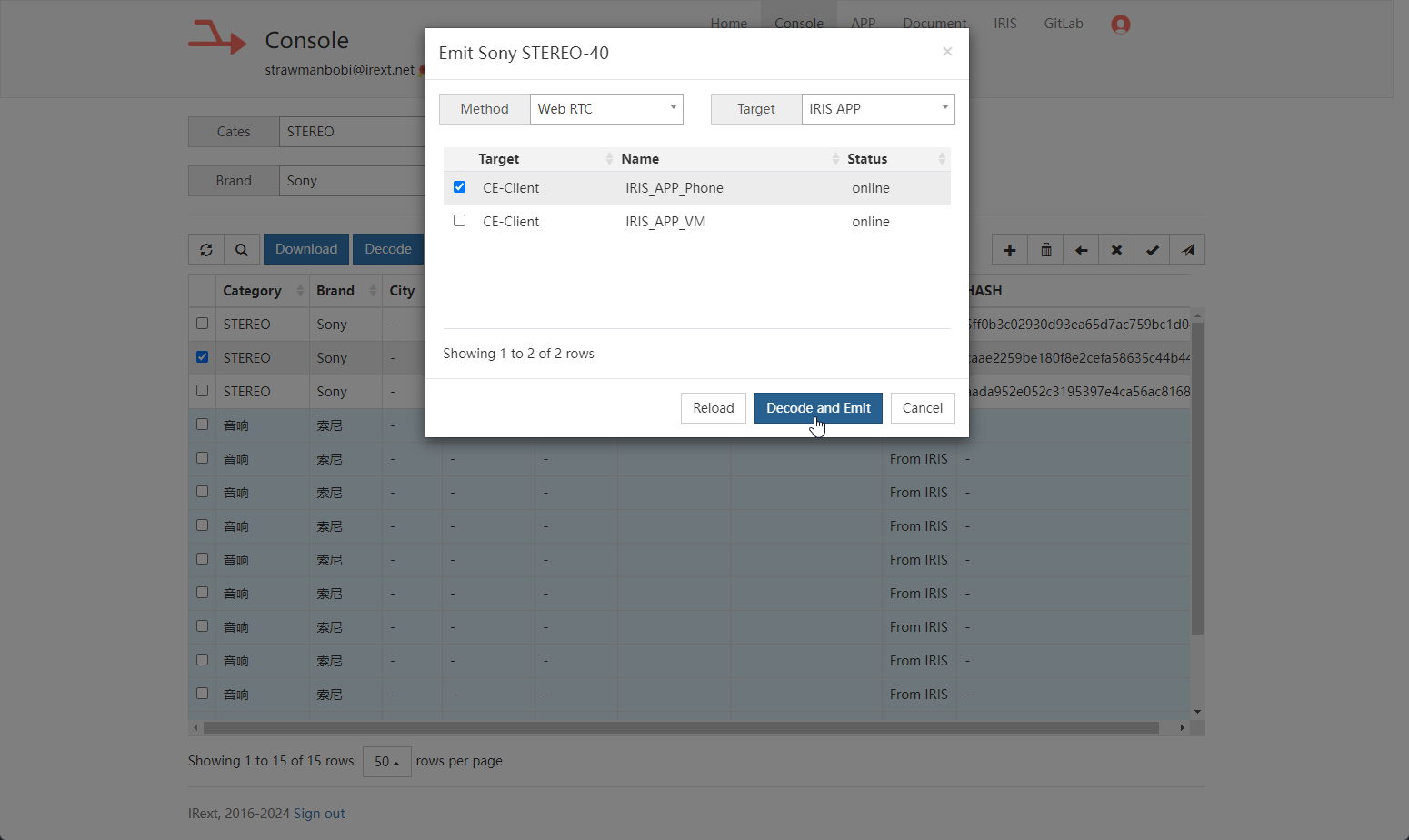
Task: Click the plus icon to add an entry
Action: pyautogui.click(x=1010, y=250)
